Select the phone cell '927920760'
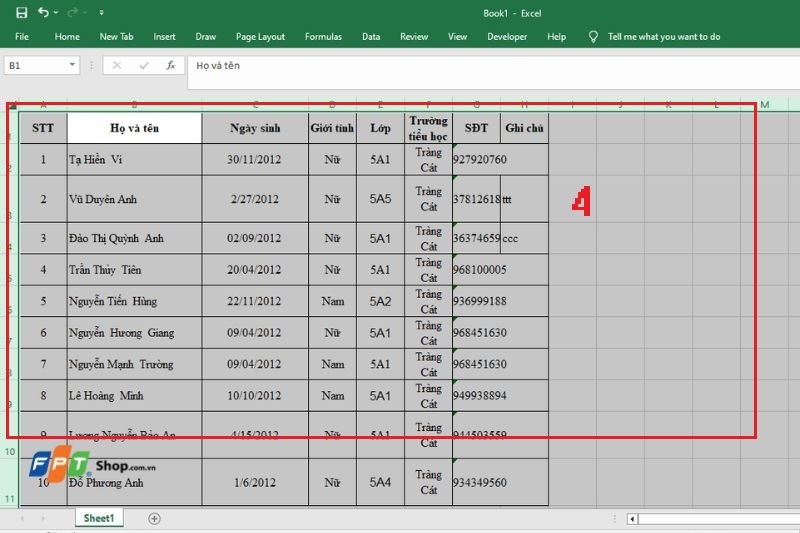Image resolution: width=800 pixels, height=533 pixels. point(476,160)
